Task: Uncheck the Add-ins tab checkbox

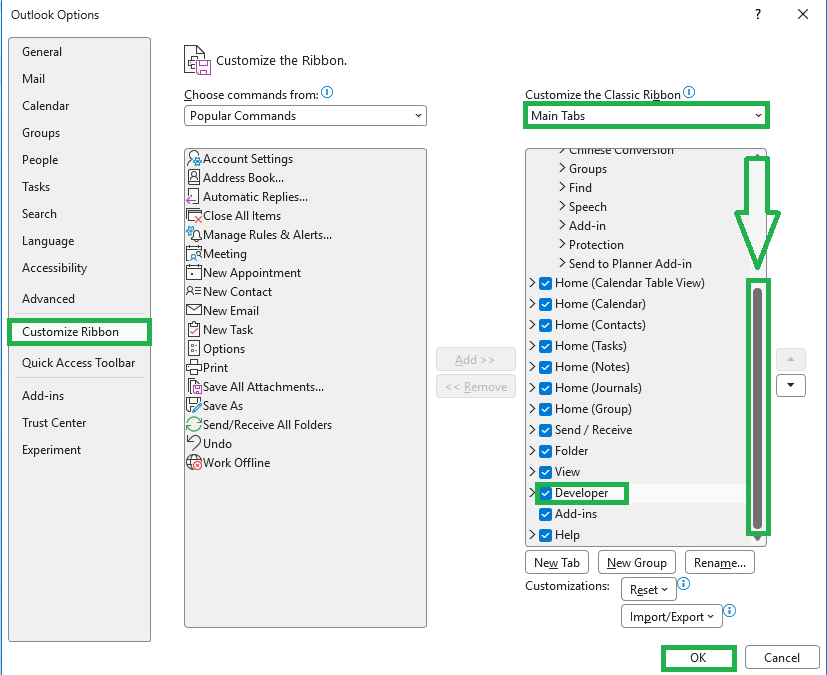Action: tap(546, 514)
